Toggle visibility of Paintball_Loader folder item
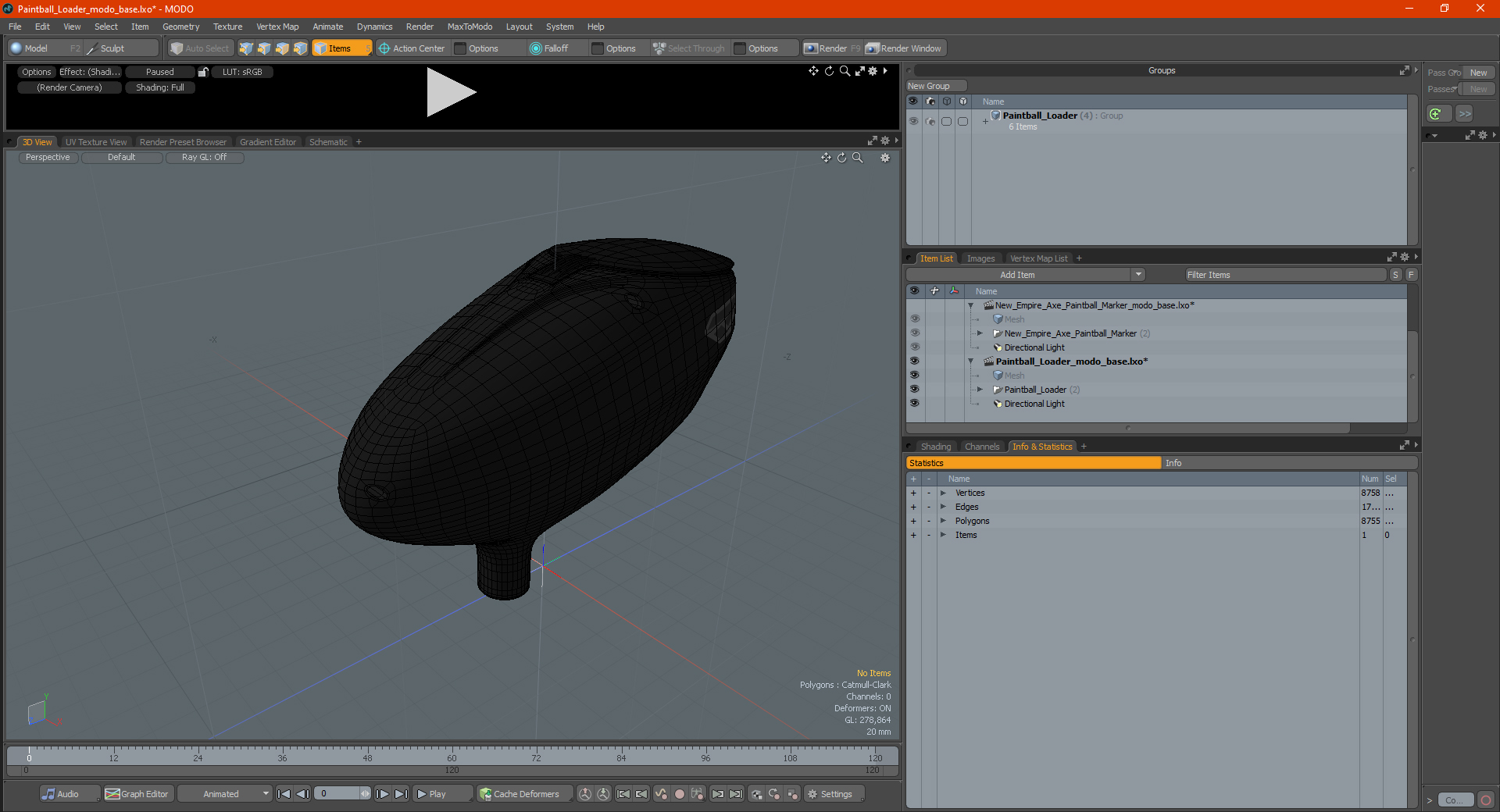This screenshot has height=812, width=1500. 914,390
